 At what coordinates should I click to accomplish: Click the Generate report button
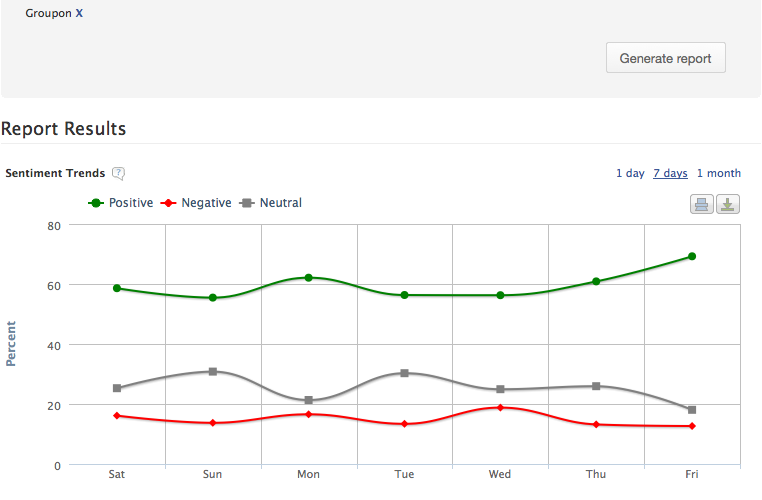[665, 58]
